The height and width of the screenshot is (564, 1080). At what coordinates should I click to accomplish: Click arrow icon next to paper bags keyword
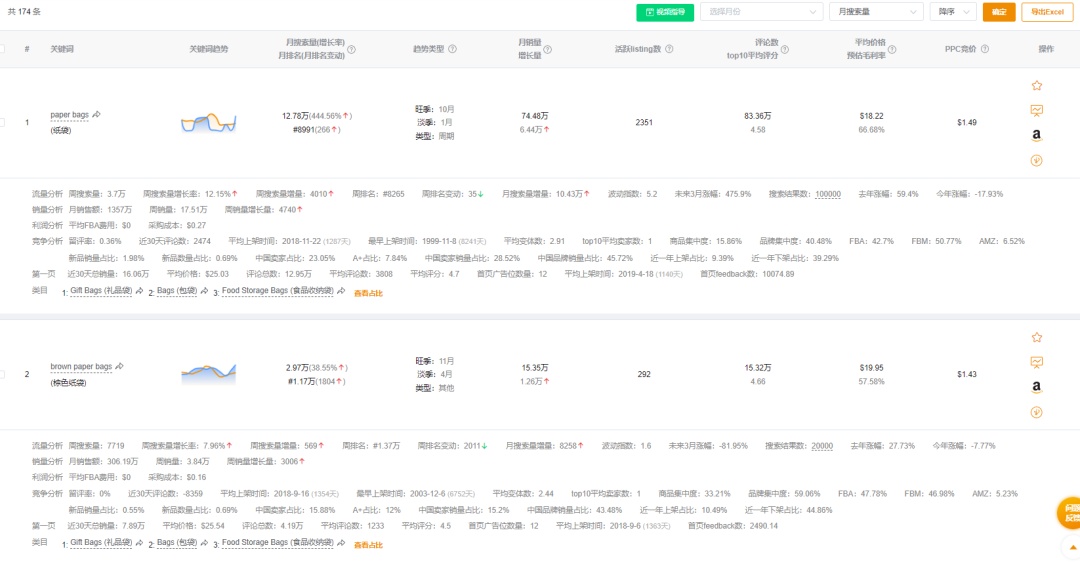[x=96, y=114]
